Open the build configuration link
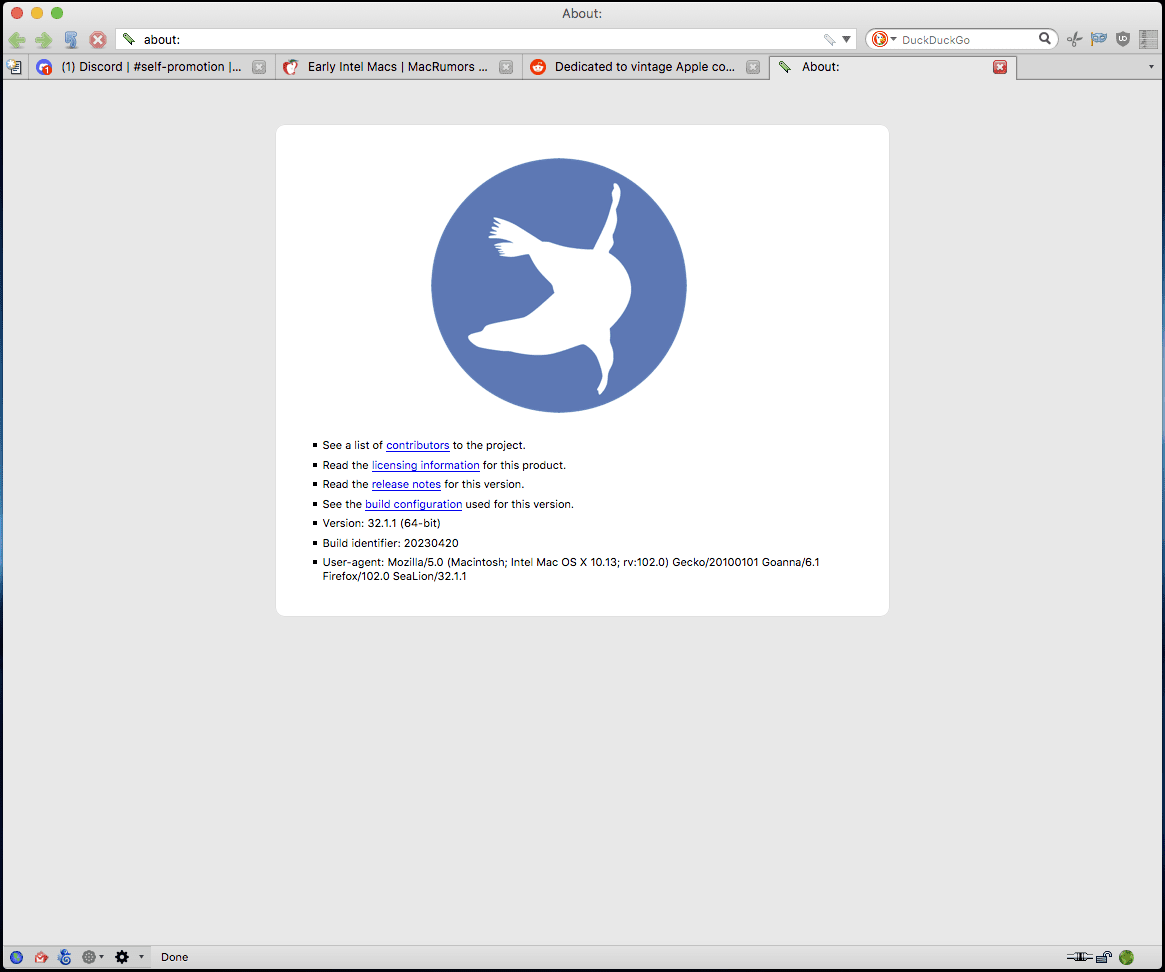 click(x=414, y=505)
